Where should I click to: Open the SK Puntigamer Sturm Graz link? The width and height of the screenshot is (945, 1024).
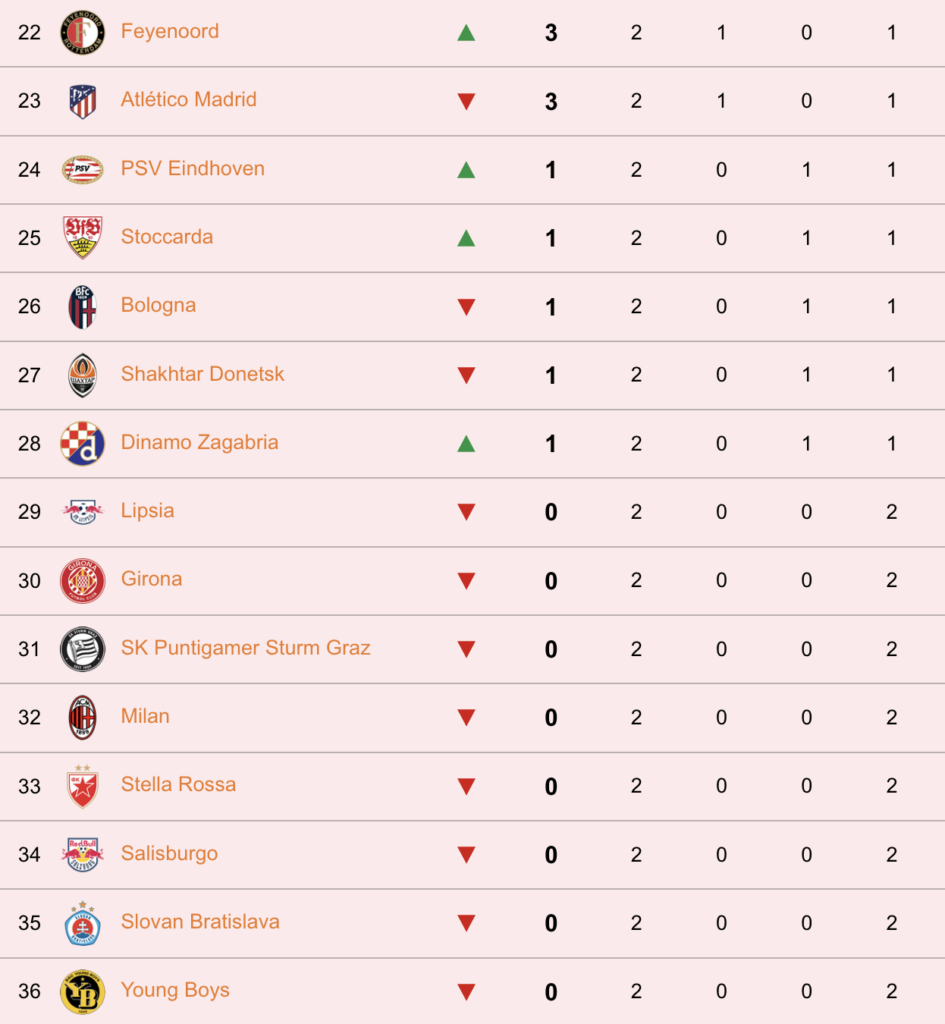coord(246,648)
